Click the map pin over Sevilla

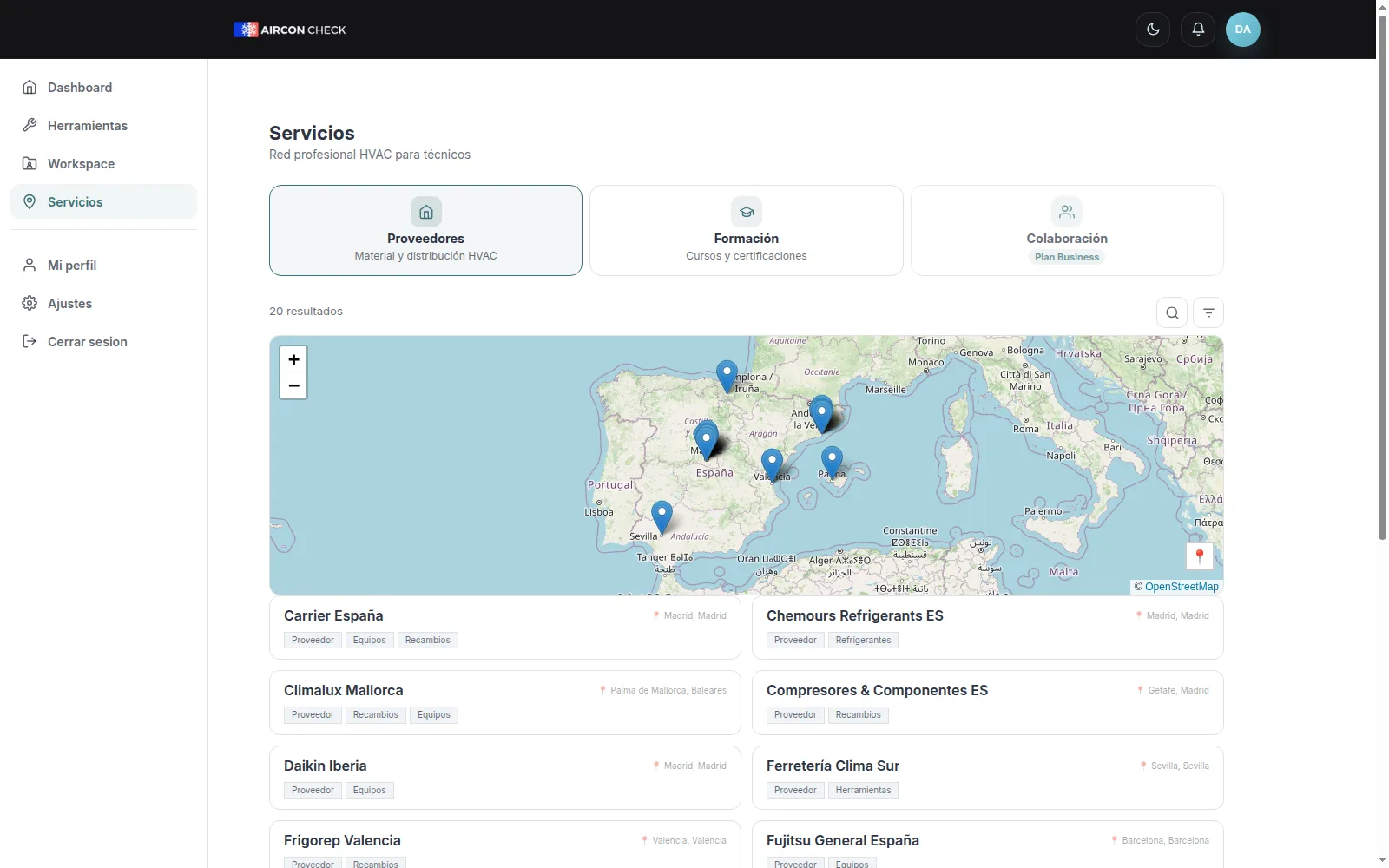(x=662, y=516)
